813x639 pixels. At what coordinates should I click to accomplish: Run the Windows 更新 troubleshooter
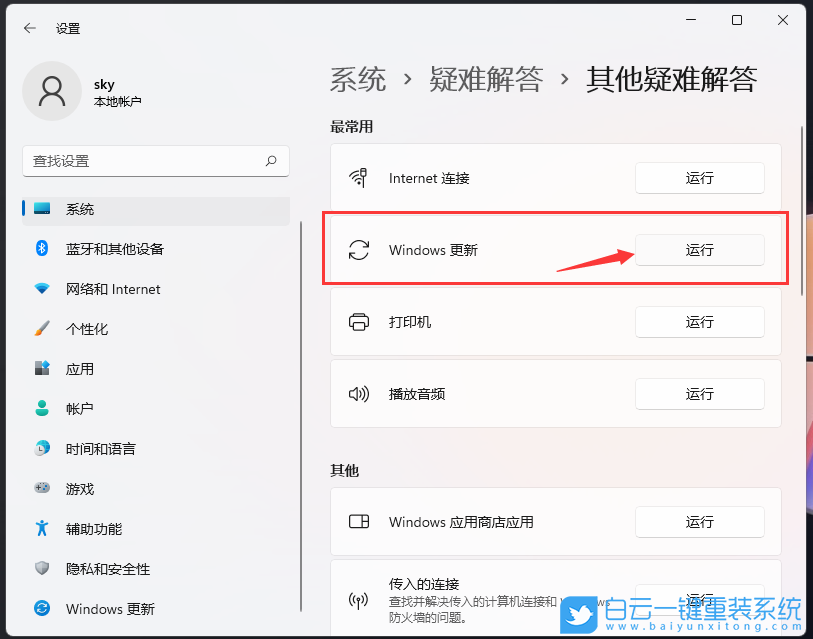pyautogui.click(x=699, y=250)
